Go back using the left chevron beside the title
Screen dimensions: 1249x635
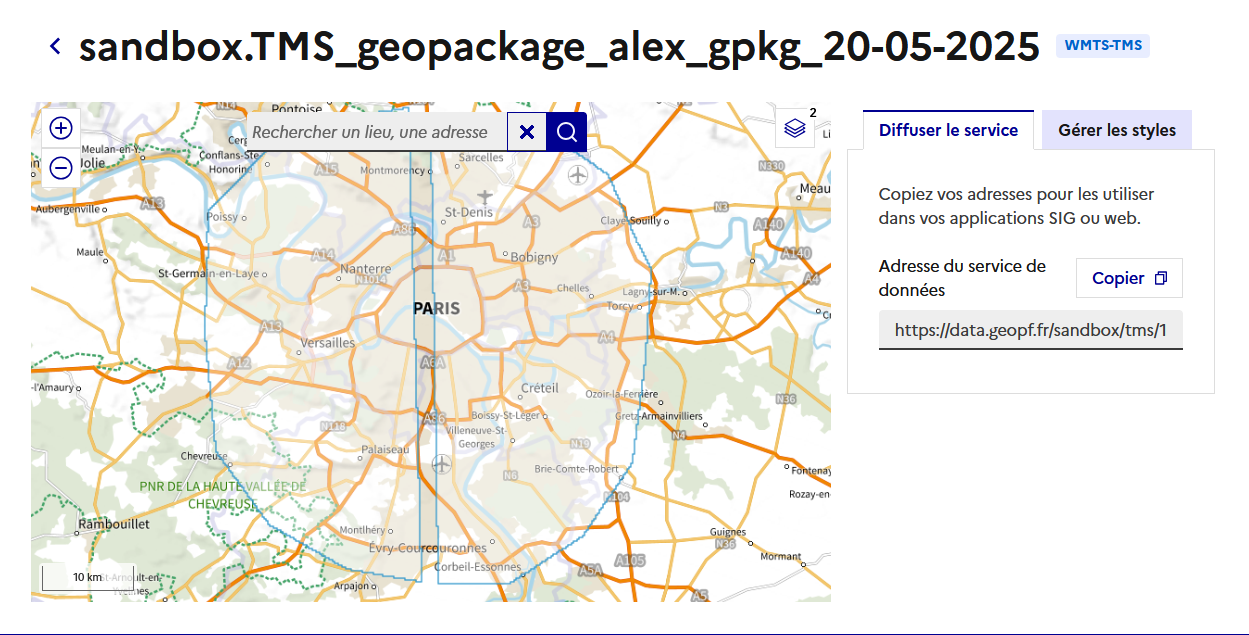tap(54, 45)
